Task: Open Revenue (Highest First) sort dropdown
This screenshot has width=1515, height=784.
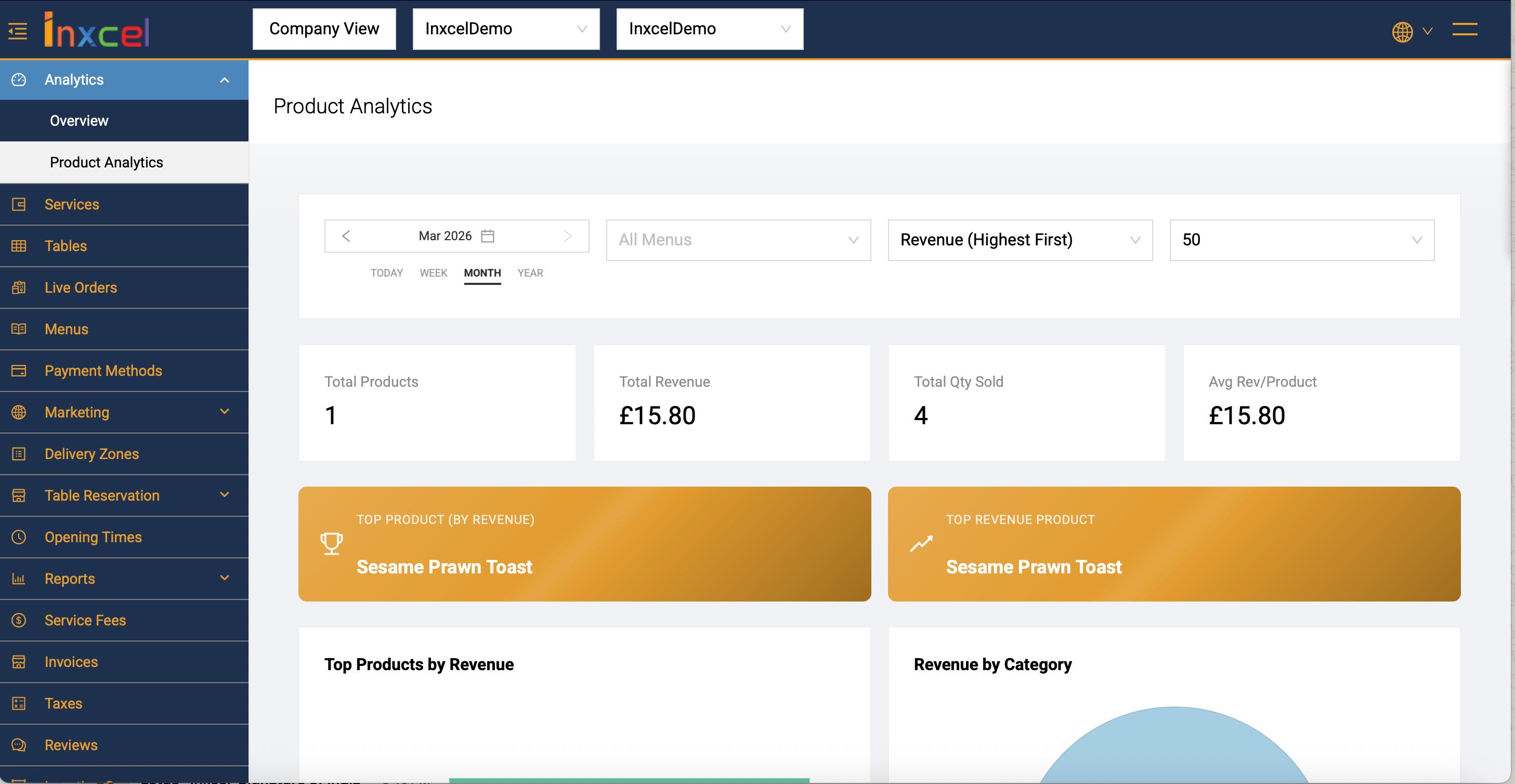Action: tap(1020, 240)
